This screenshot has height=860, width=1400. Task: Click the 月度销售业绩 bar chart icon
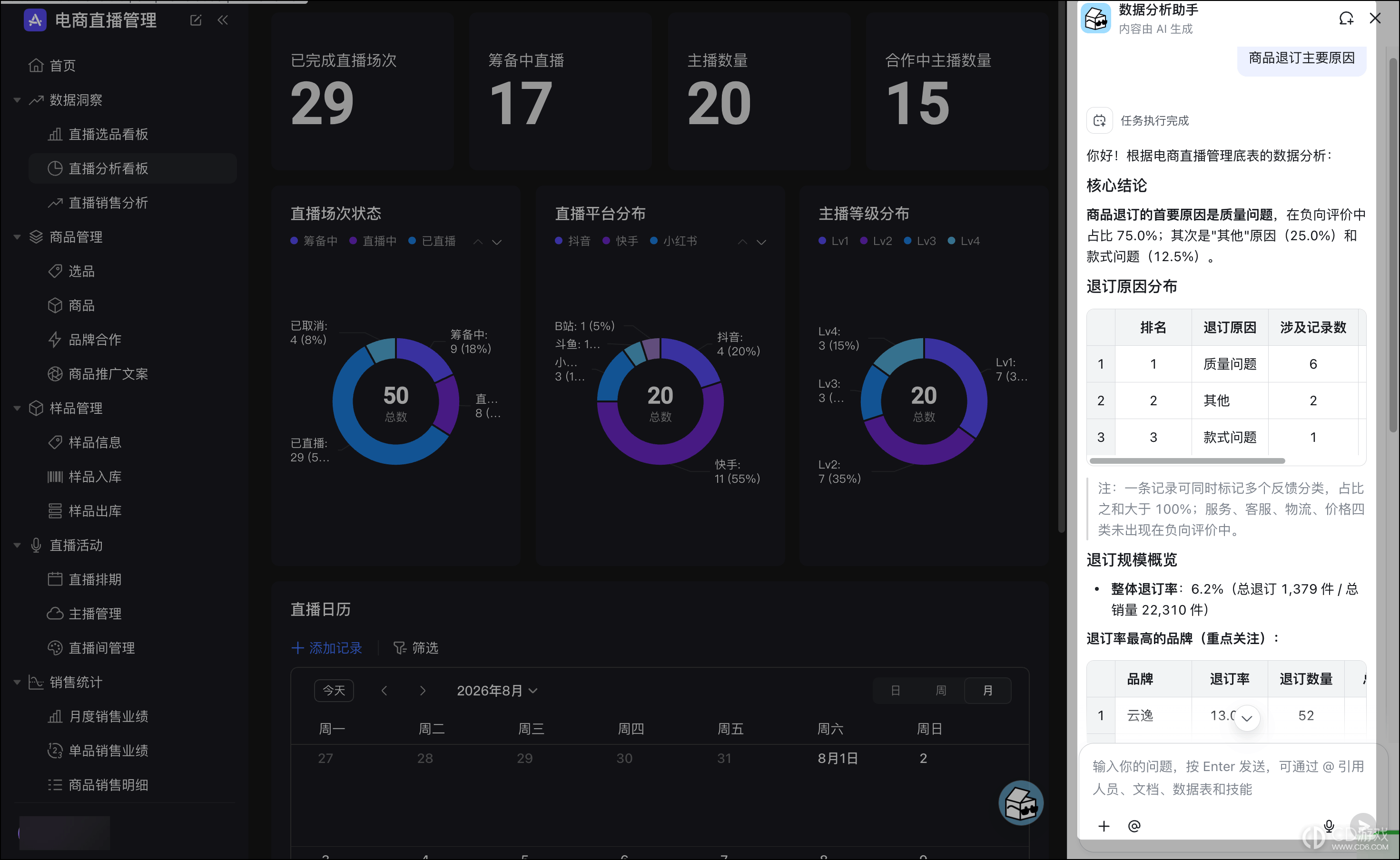[x=55, y=716]
